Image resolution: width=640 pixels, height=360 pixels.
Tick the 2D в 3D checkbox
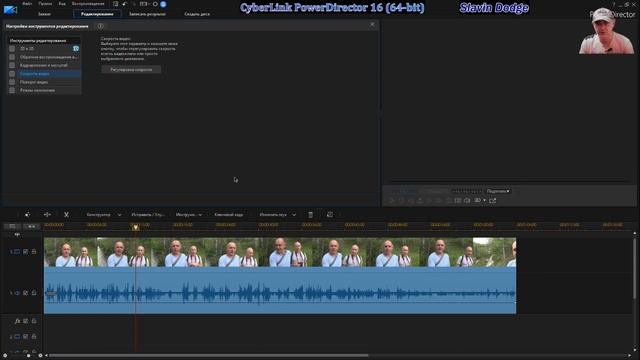[12, 49]
